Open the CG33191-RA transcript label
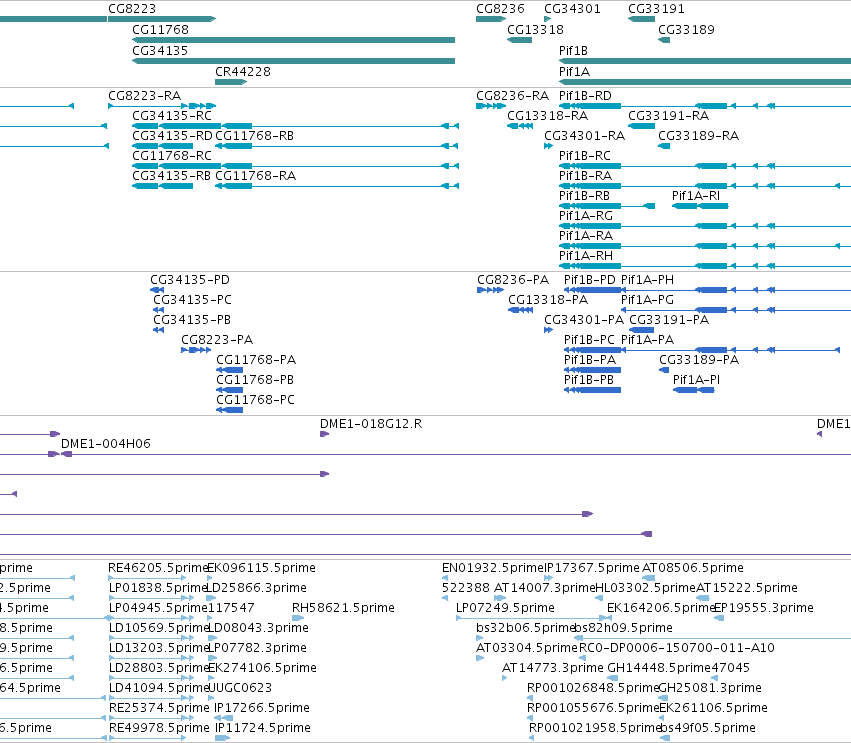This screenshot has width=851, height=743. pos(669,116)
